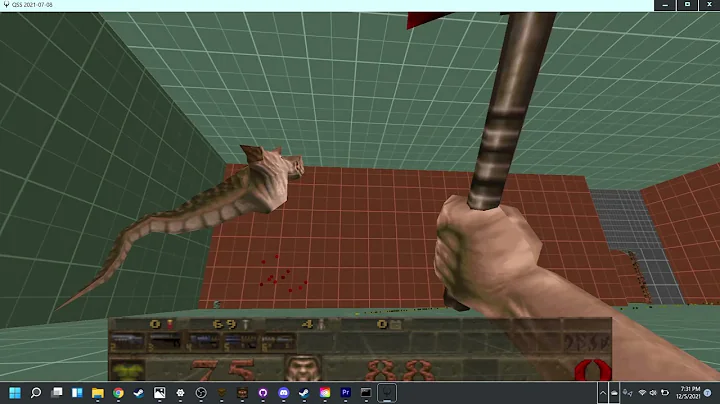Click the rockets ammo count 4

tap(307, 324)
